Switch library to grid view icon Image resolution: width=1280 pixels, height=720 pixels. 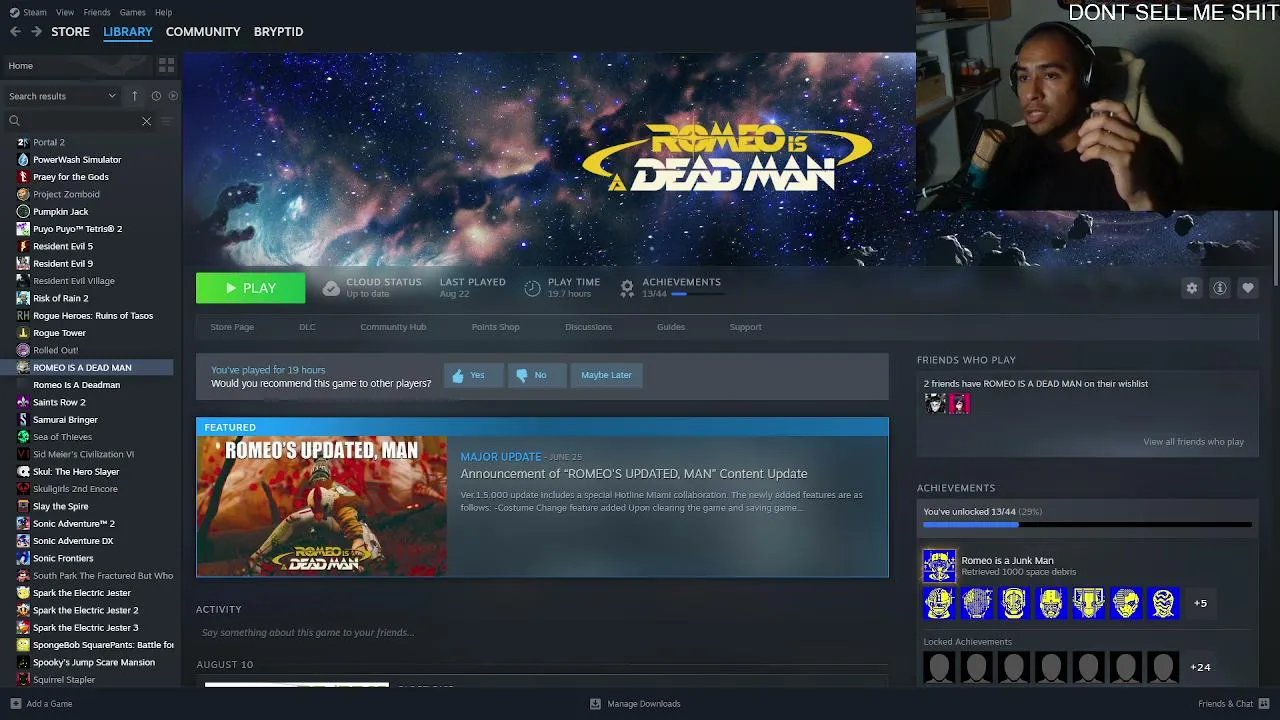[166, 65]
